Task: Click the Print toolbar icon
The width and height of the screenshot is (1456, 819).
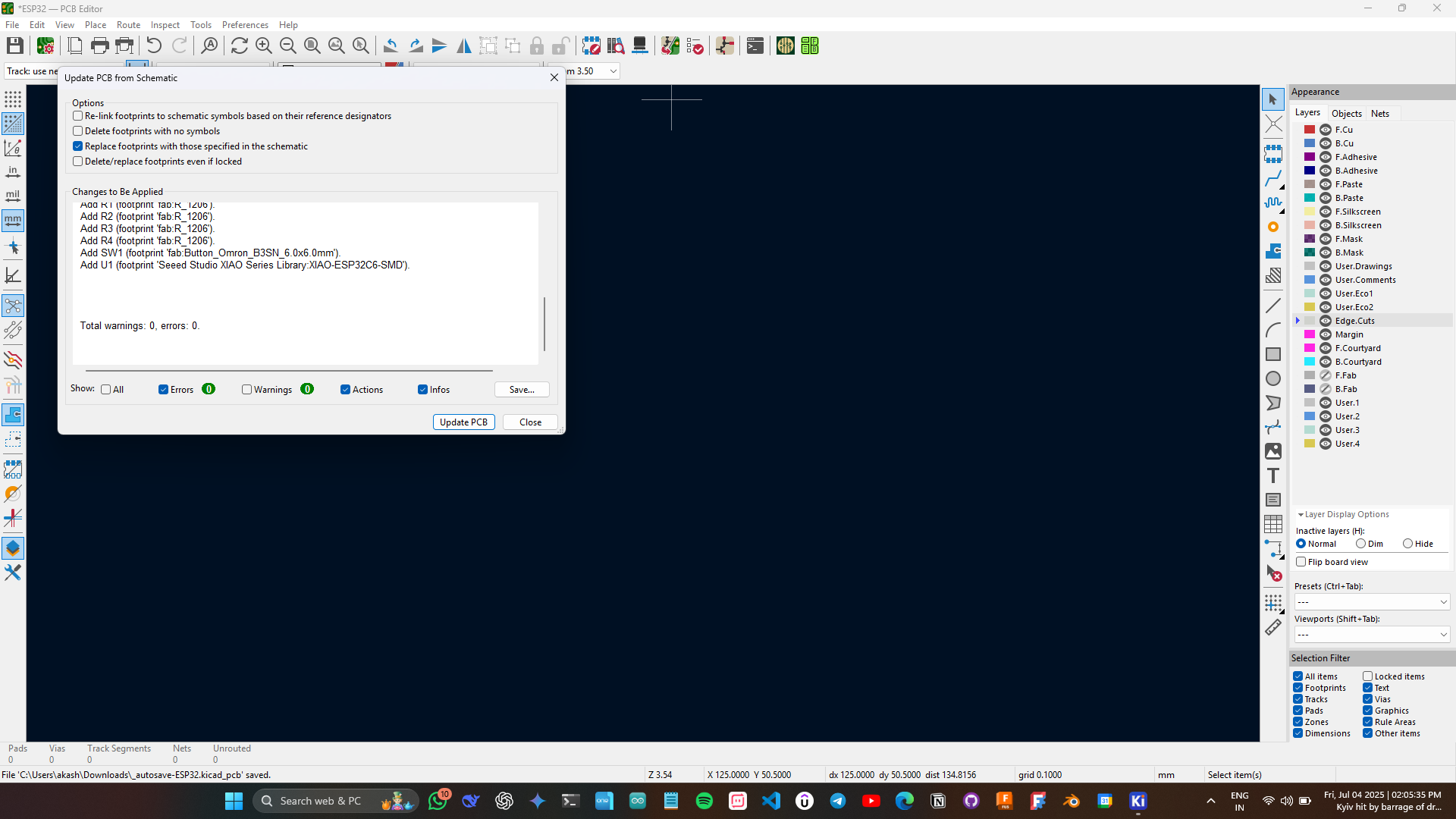Action: pyautogui.click(x=99, y=46)
